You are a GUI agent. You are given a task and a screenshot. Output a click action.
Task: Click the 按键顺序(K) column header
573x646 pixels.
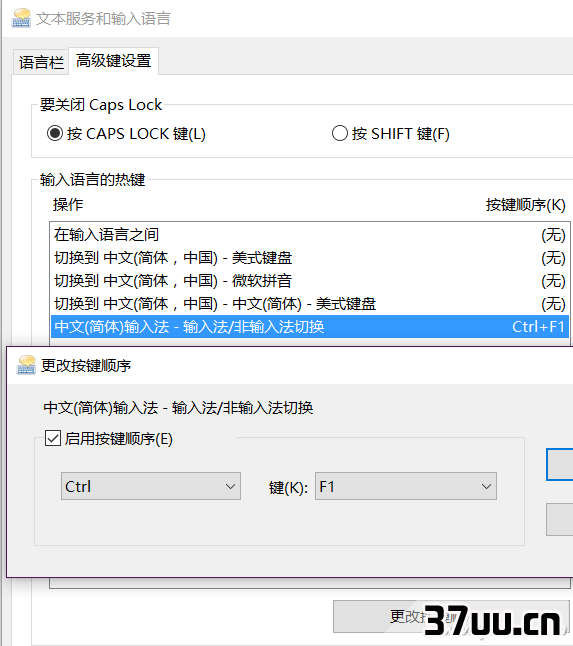(526, 205)
